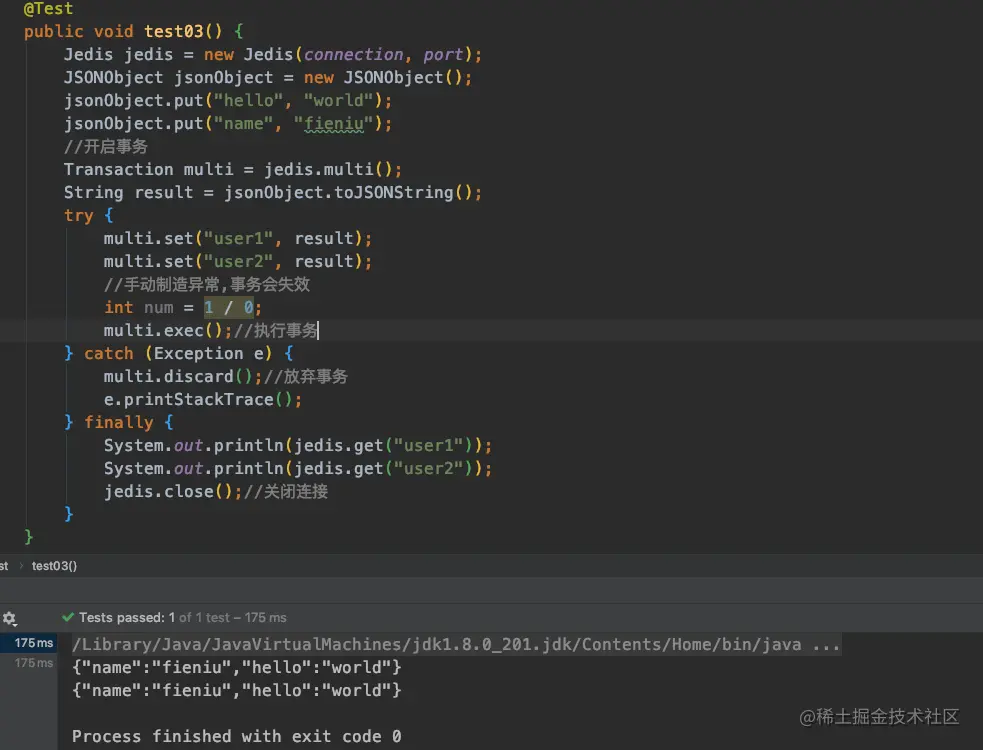Screen dimensions: 983x750
Task: Click the //手动制造异常 comment line
Action: [207, 285]
